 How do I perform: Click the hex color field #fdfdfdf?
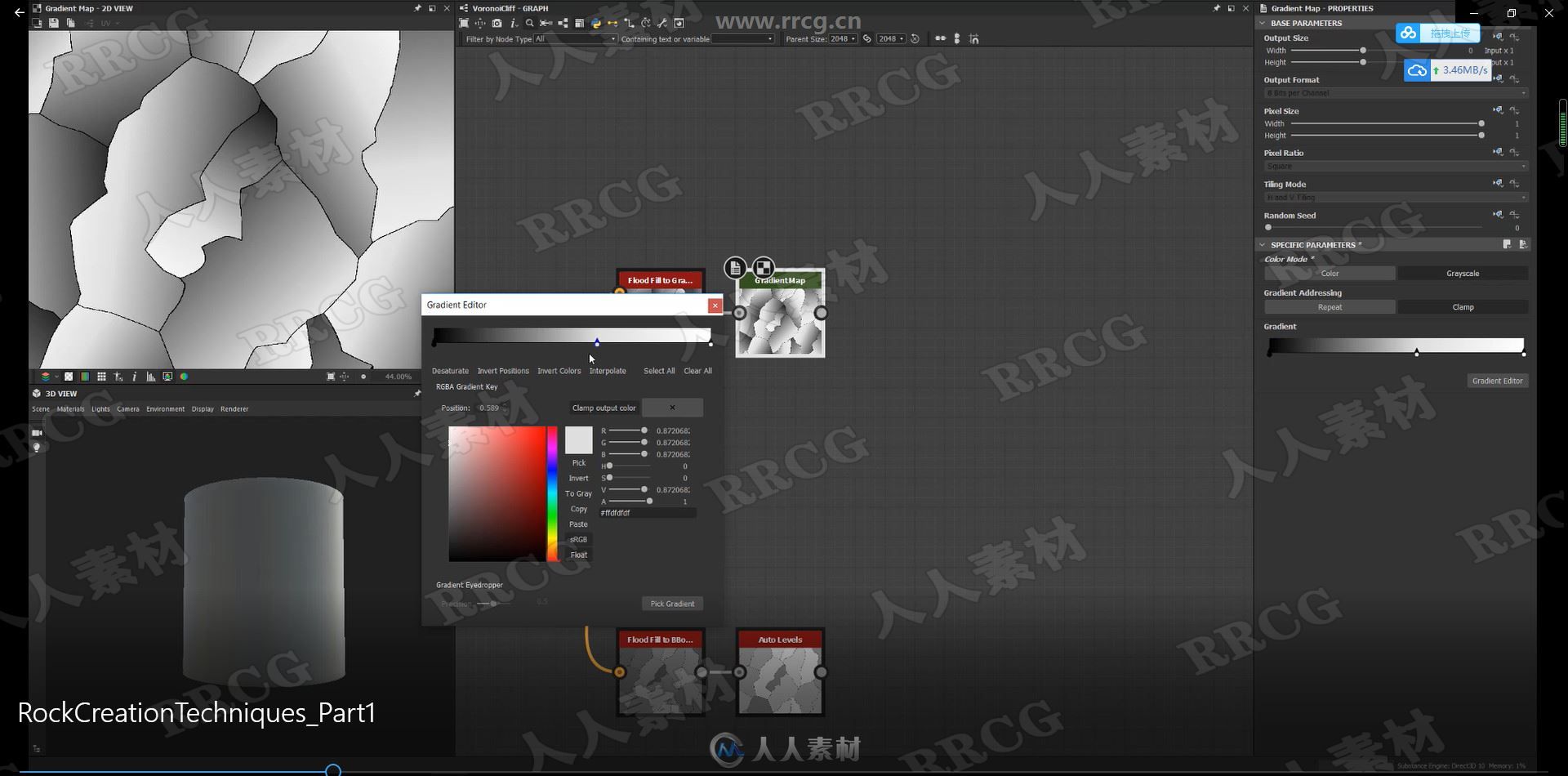(x=648, y=513)
